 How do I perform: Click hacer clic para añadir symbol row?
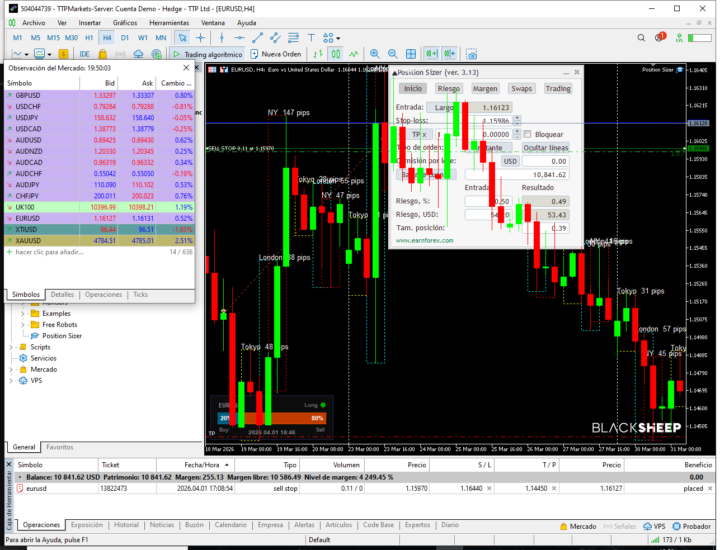point(50,252)
